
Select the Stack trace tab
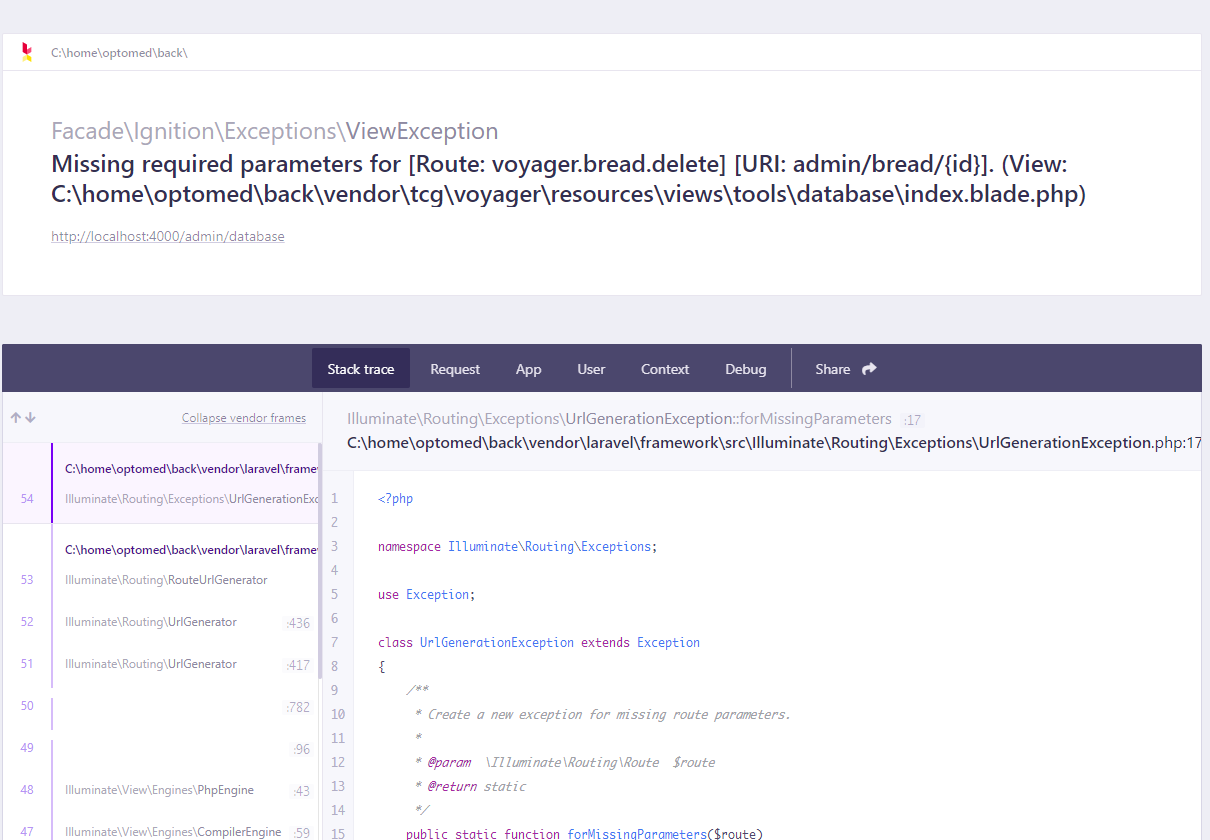pyautogui.click(x=360, y=368)
